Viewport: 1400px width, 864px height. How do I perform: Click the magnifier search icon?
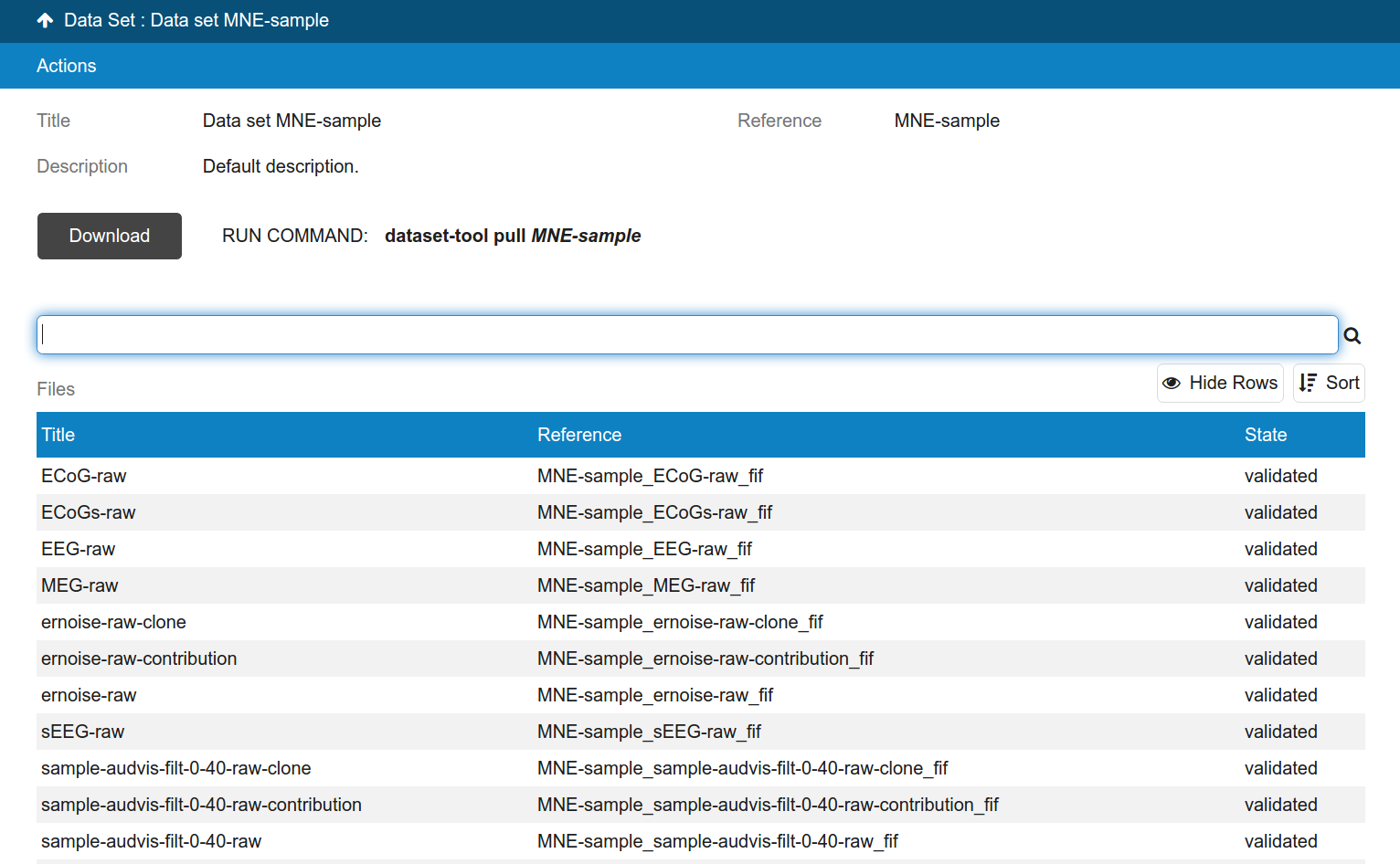click(1352, 336)
